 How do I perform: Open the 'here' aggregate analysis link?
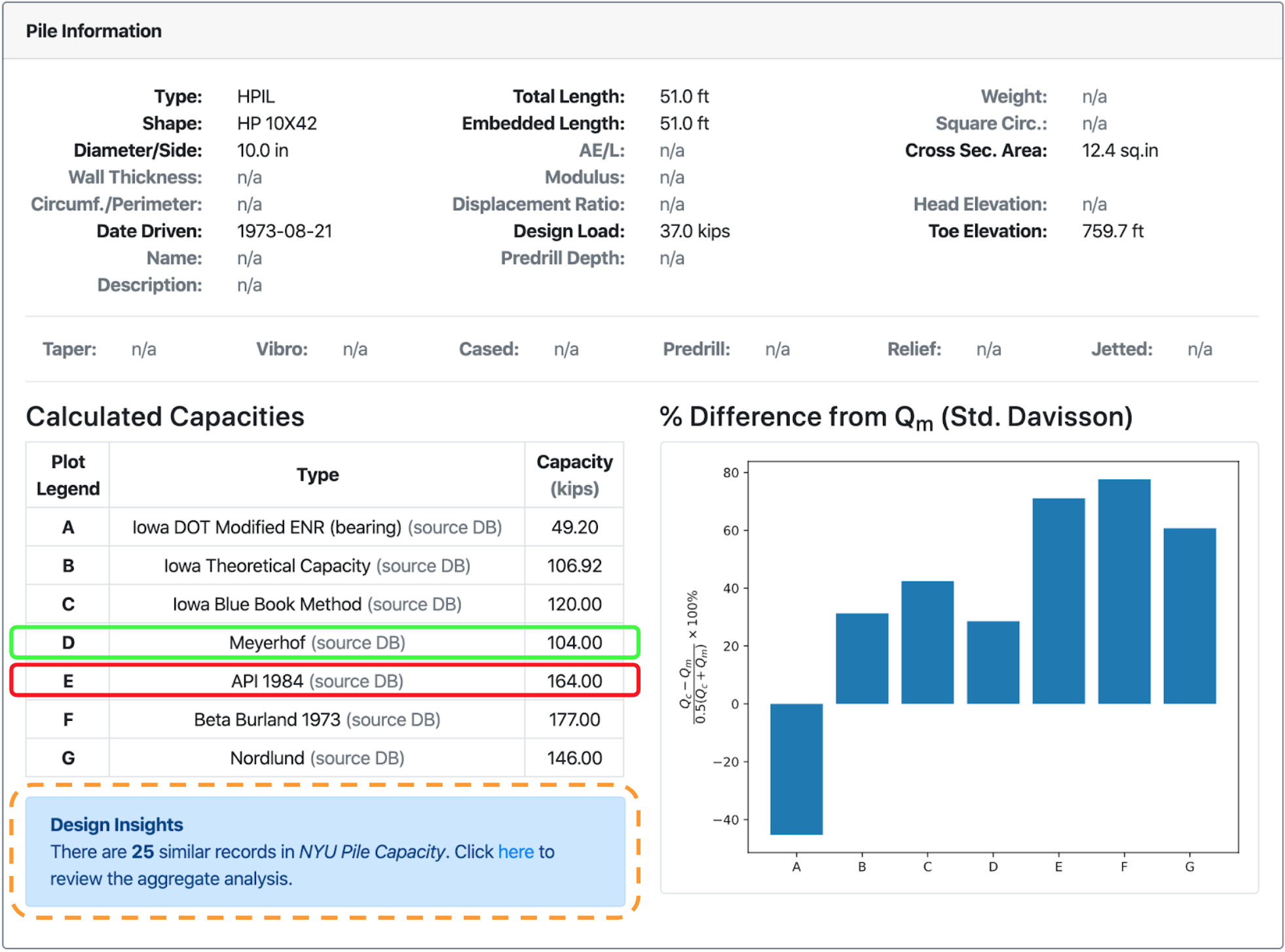coord(515,851)
